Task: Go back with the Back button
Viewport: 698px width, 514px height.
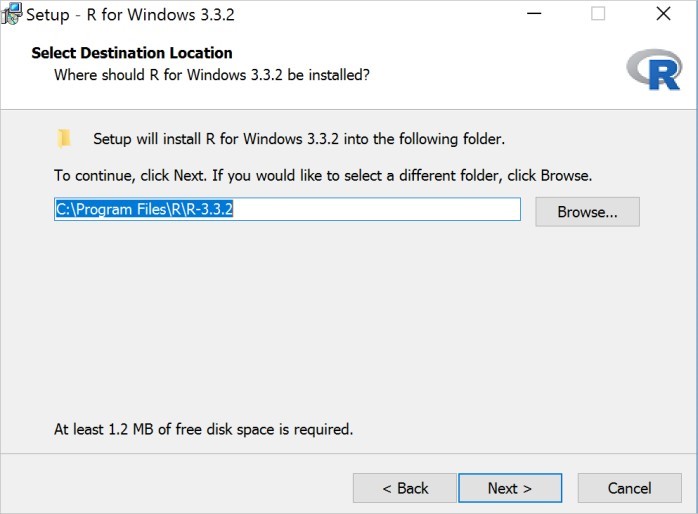Action: coord(405,488)
